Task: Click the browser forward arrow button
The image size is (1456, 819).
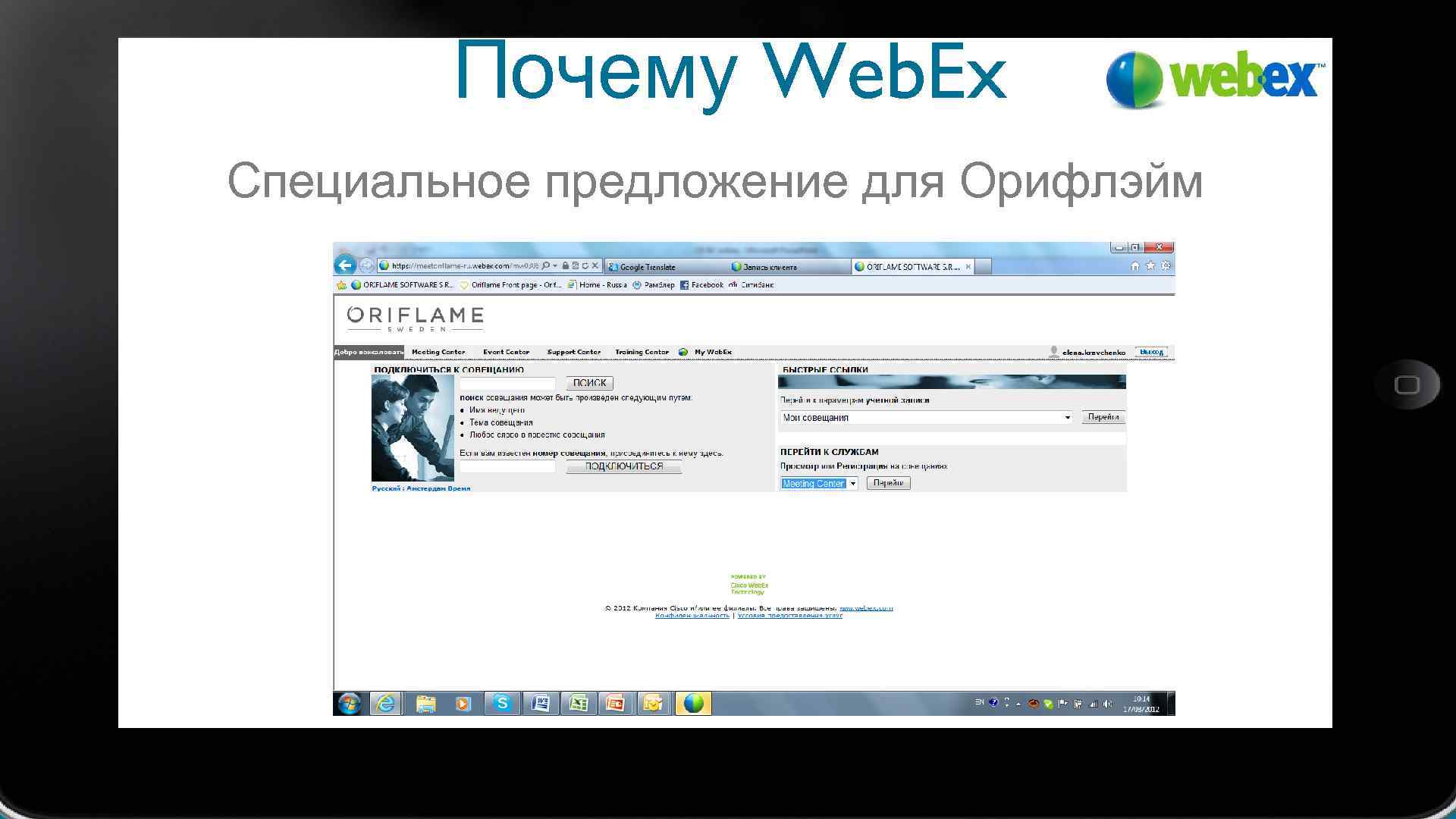Action: coord(366,265)
